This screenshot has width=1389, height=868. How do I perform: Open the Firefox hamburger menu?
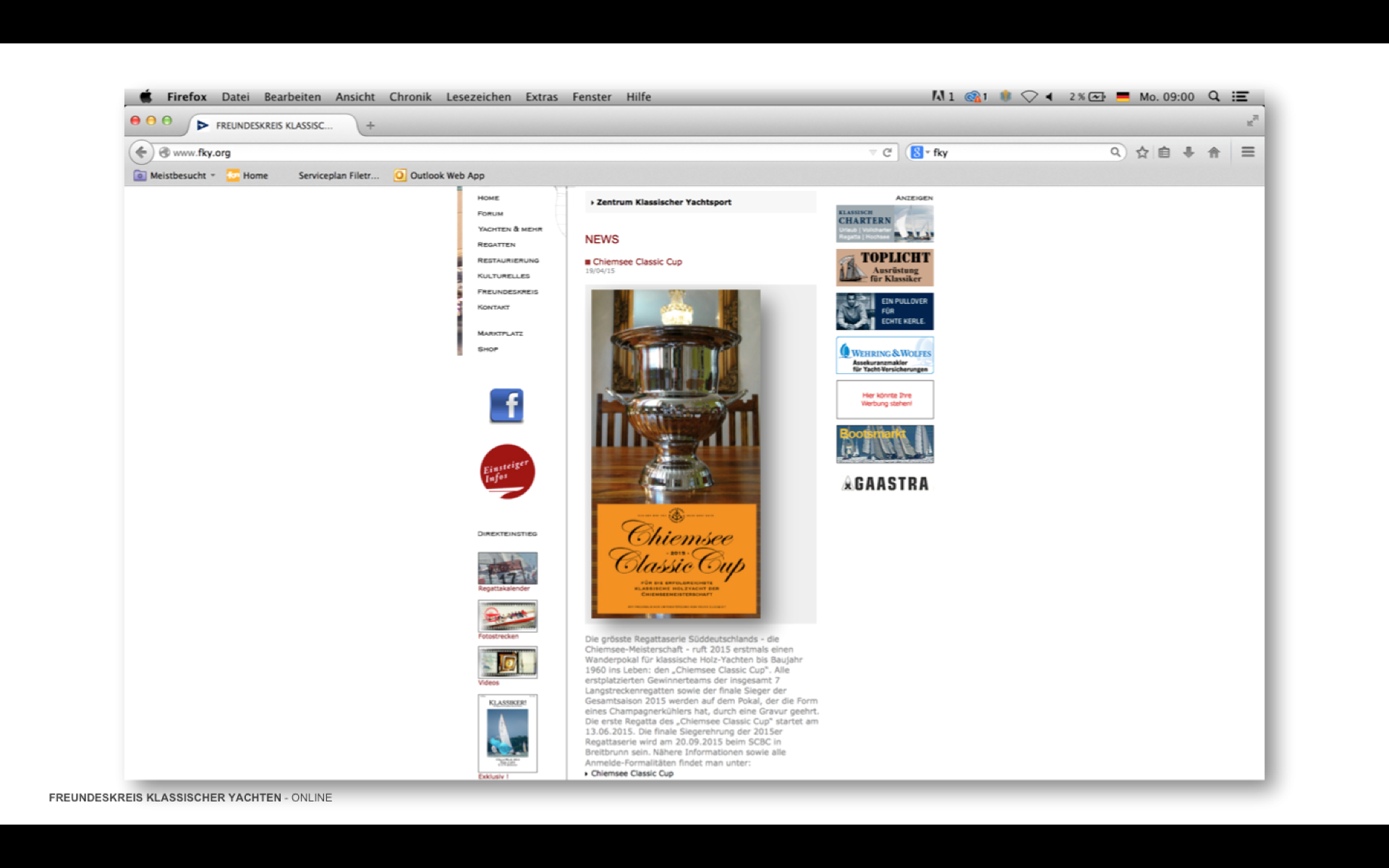tap(1248, 152)
